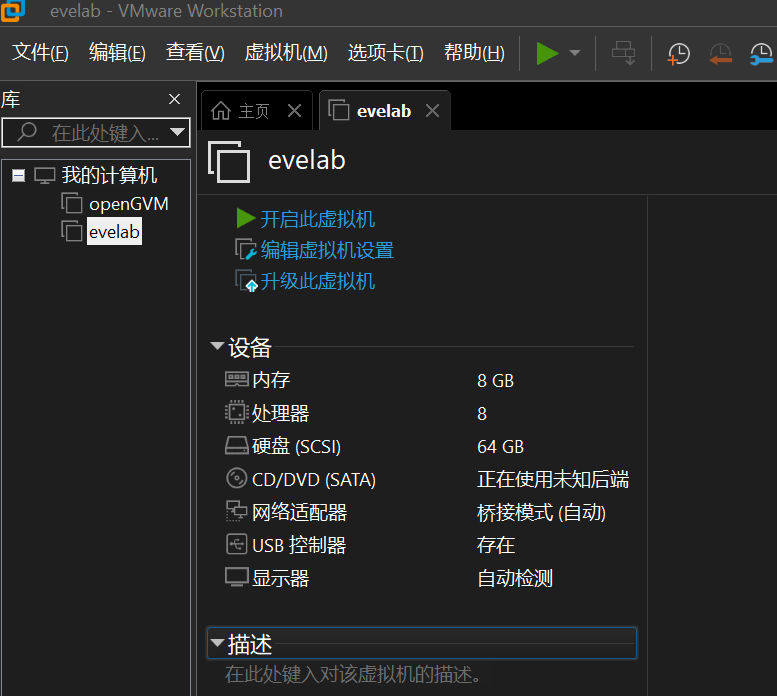
Task: Collapse the 我的计算机 tree node
Action: [x=18, y=176]
